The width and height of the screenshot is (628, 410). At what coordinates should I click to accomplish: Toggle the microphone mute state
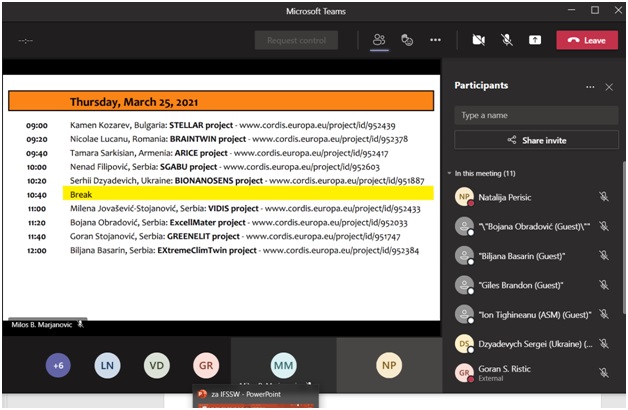point(507,40)
